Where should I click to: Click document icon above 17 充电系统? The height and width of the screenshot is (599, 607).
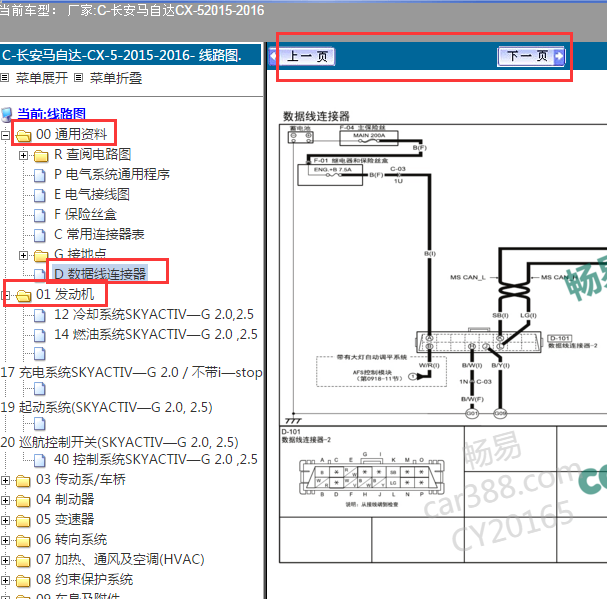click(x=39, y=354)
